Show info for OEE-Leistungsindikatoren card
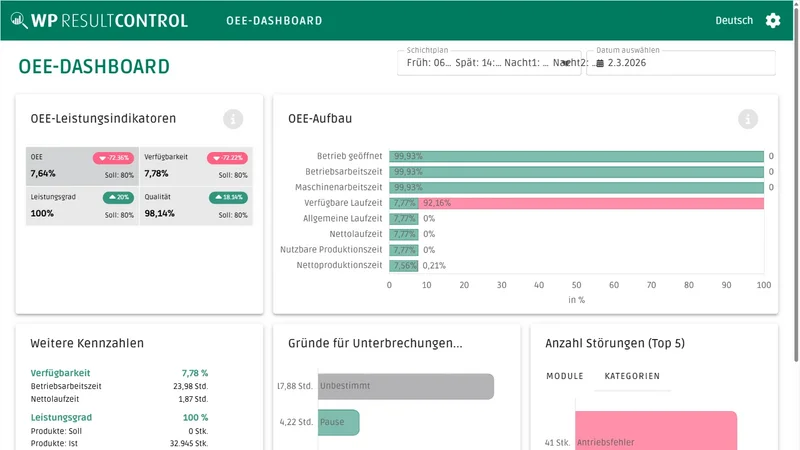 tap(233, 119)
